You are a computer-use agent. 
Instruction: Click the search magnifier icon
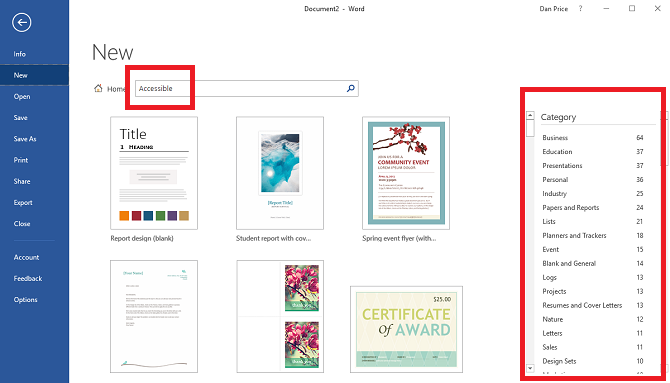(350, 88)
